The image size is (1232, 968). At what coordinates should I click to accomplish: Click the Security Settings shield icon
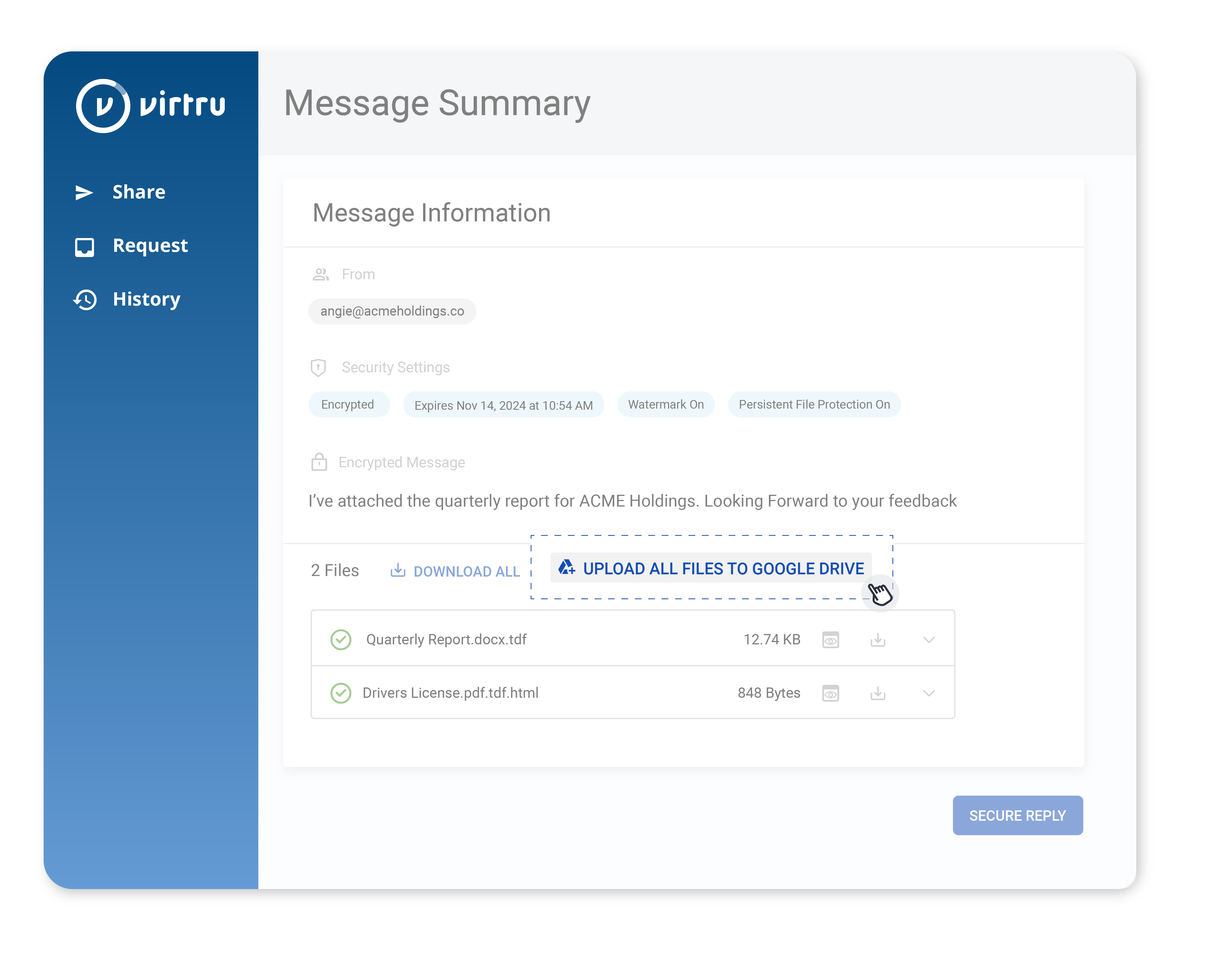tap(318, 368)
